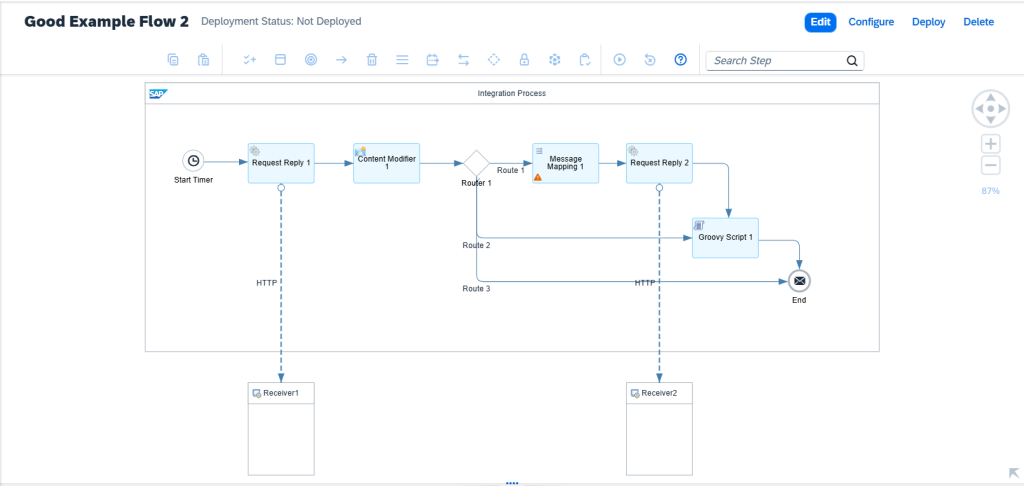Screen dimensions: 1024x486
Task: Click the Route 3 label
Action: (x=476, y=288)
